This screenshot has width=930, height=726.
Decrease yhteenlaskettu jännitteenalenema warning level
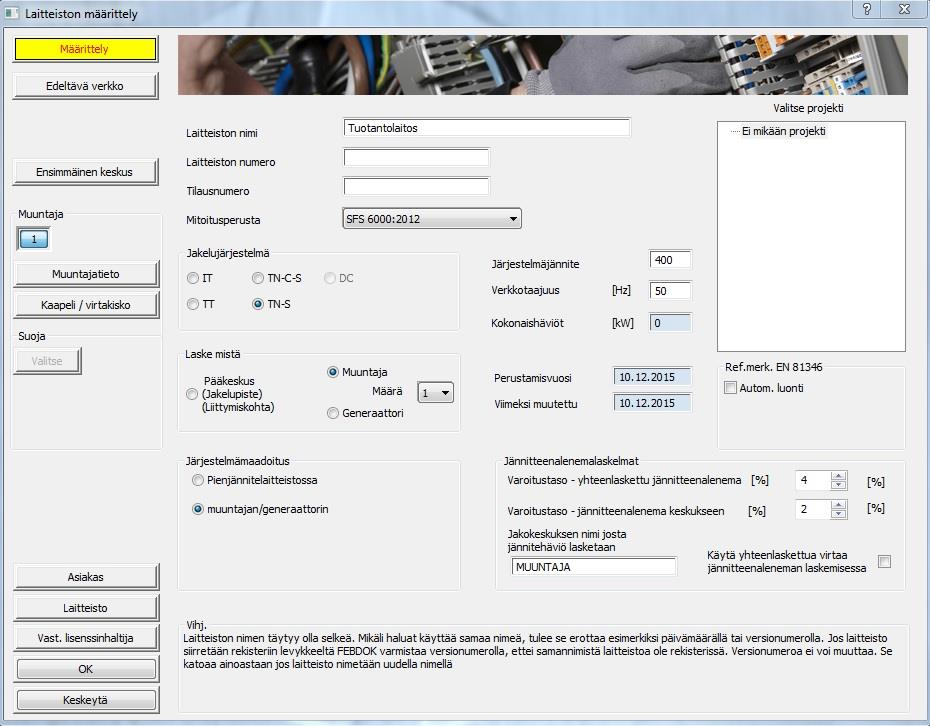(839, 485)
